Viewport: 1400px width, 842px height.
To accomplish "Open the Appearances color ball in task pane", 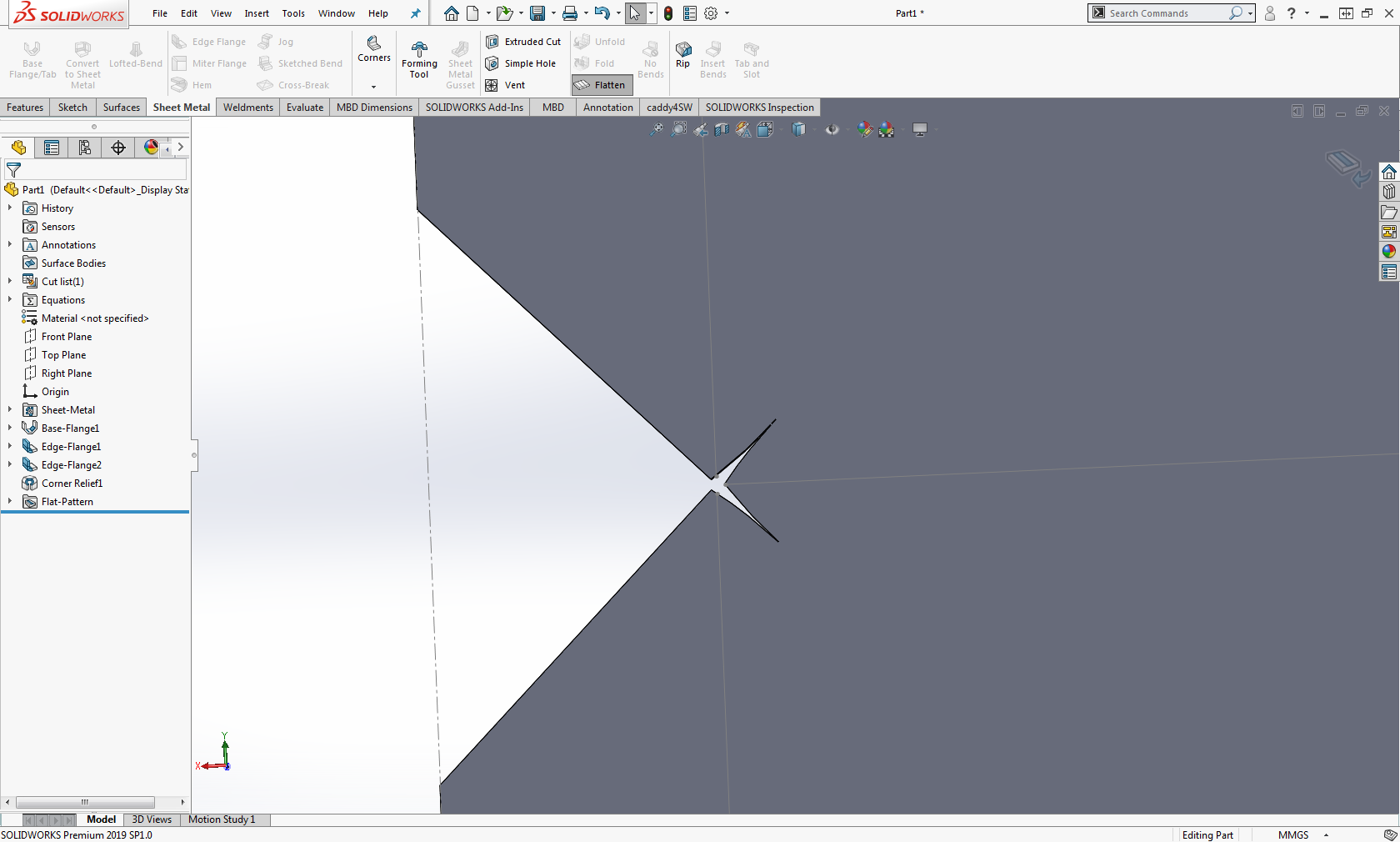I will pyautogui.click(x=1388, y=252).
